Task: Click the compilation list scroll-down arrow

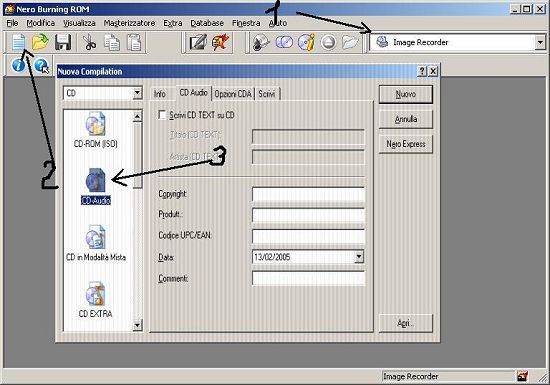Action: point(138,325)
